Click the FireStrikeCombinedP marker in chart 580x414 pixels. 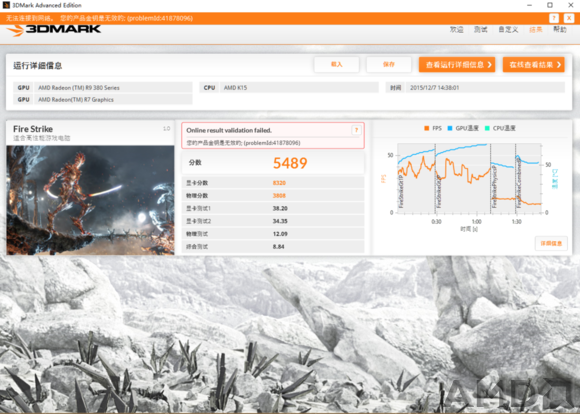click(519, 184)
